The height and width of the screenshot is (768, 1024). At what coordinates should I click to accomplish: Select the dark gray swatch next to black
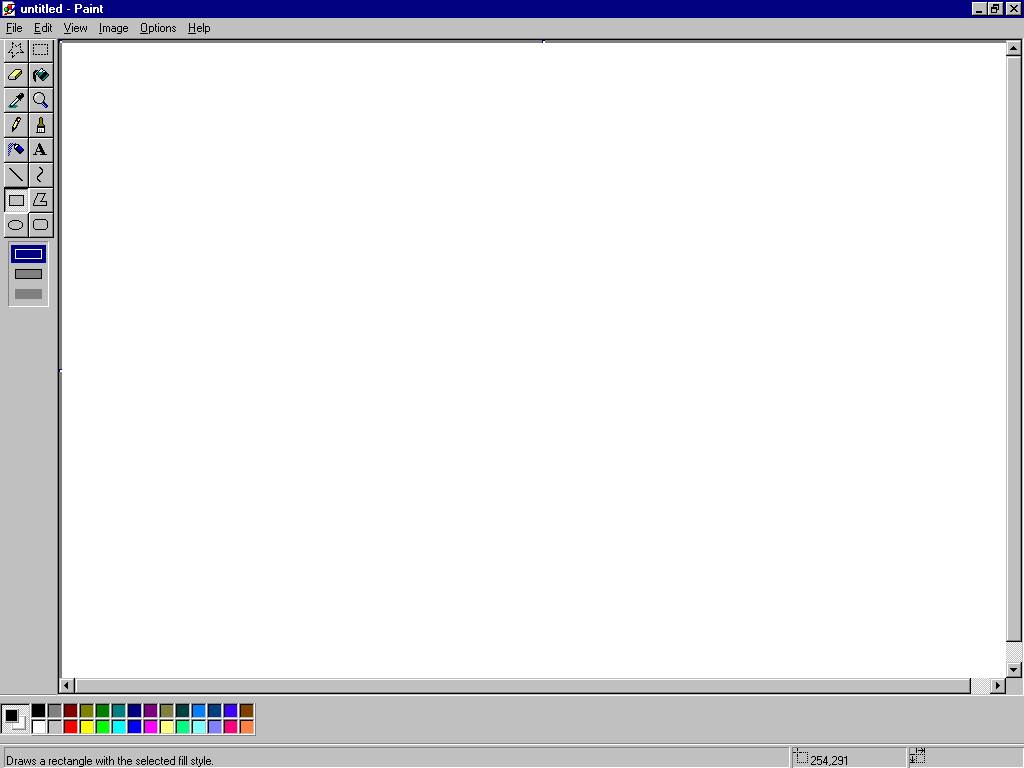[55, 711]
